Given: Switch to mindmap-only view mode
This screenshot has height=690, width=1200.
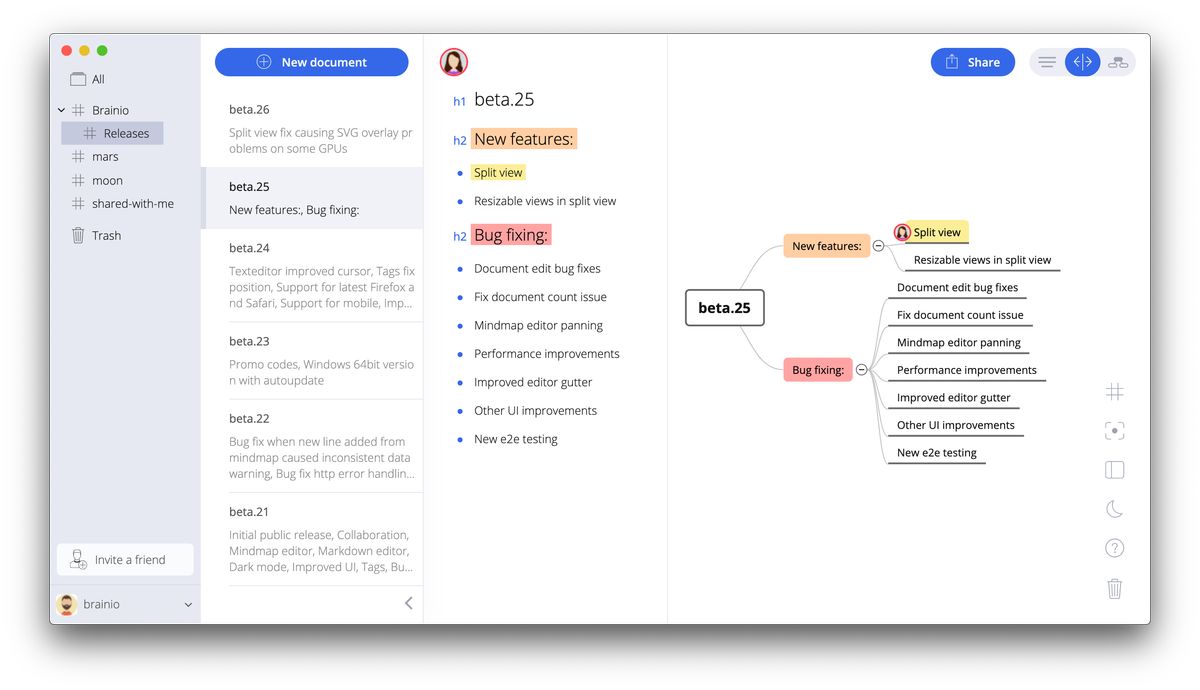Looking at the screenshot, I should (x=1118, y=62).
